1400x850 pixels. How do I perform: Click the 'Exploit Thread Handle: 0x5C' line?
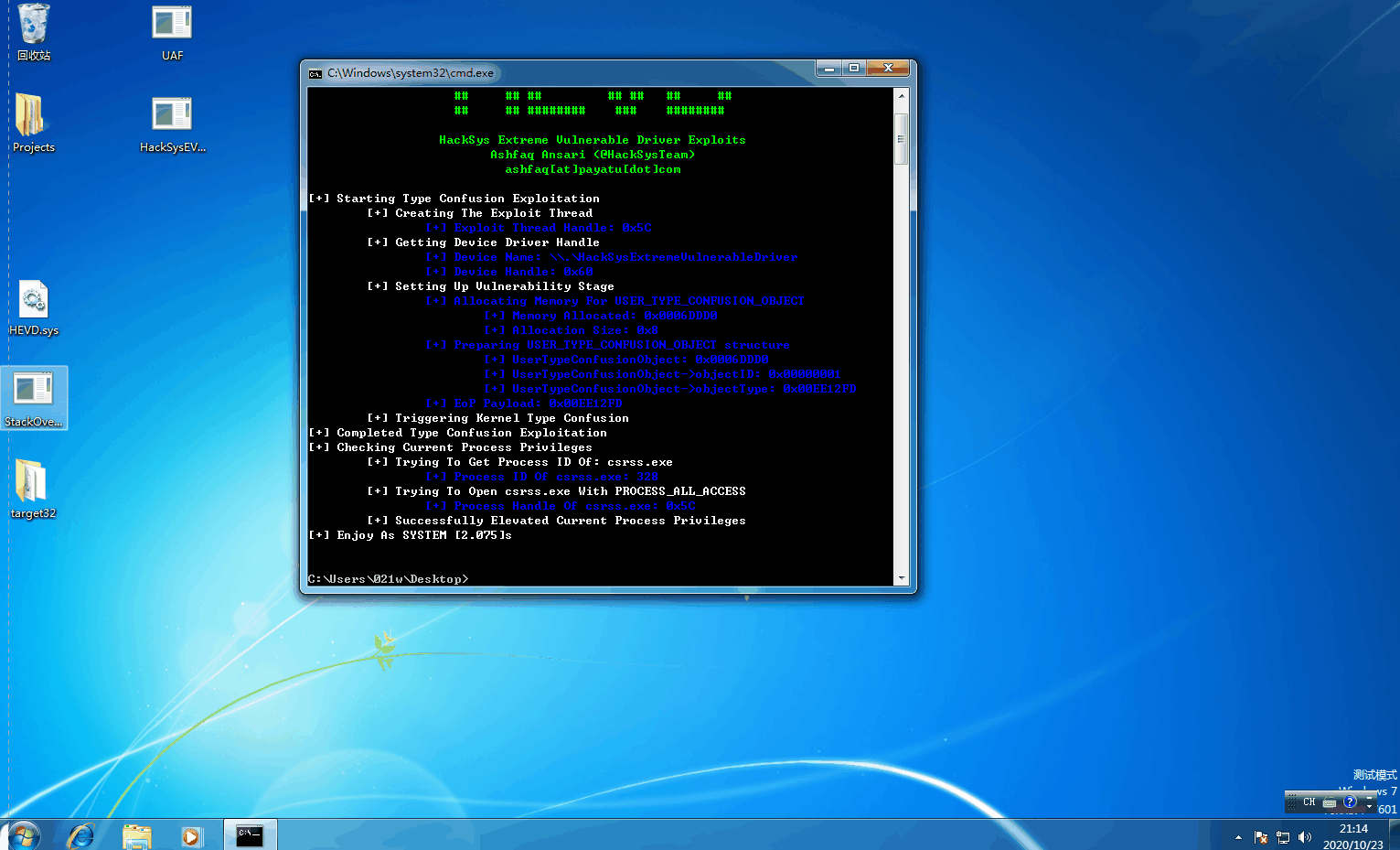click(x=539, y=228)
